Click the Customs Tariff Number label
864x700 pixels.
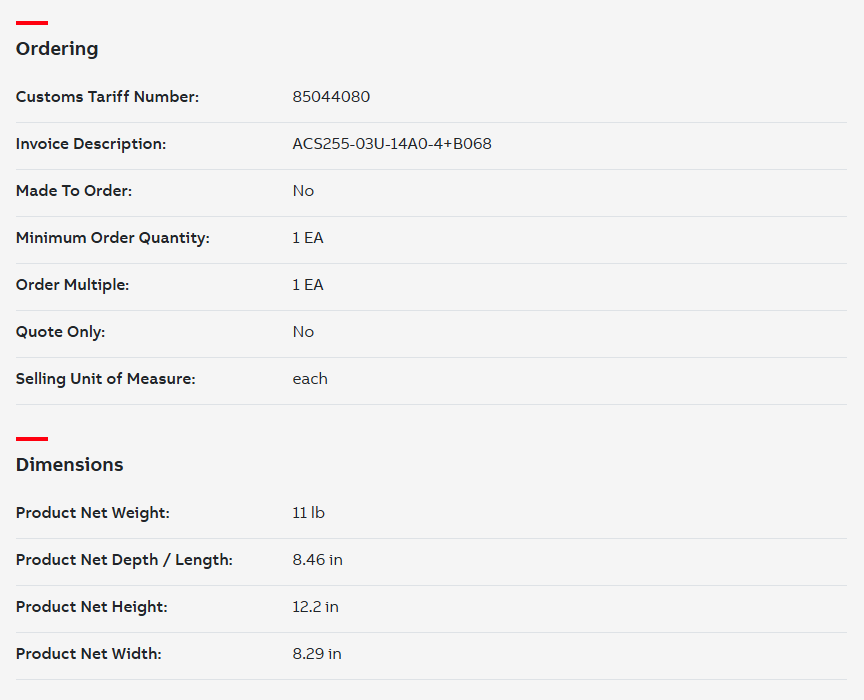(107, 97)
